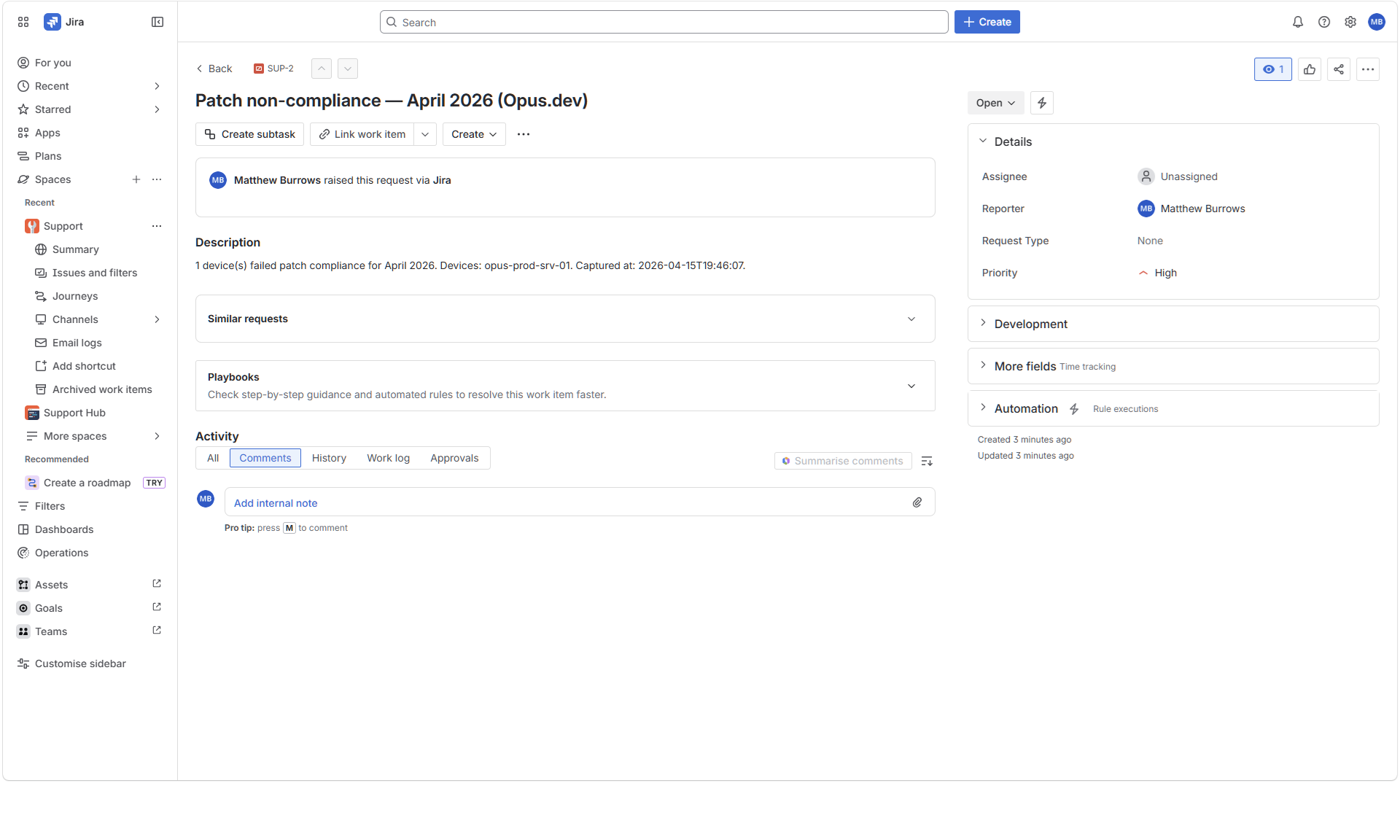
Task: Expand Recent in sidebar
Action: (x=157, y=86)
